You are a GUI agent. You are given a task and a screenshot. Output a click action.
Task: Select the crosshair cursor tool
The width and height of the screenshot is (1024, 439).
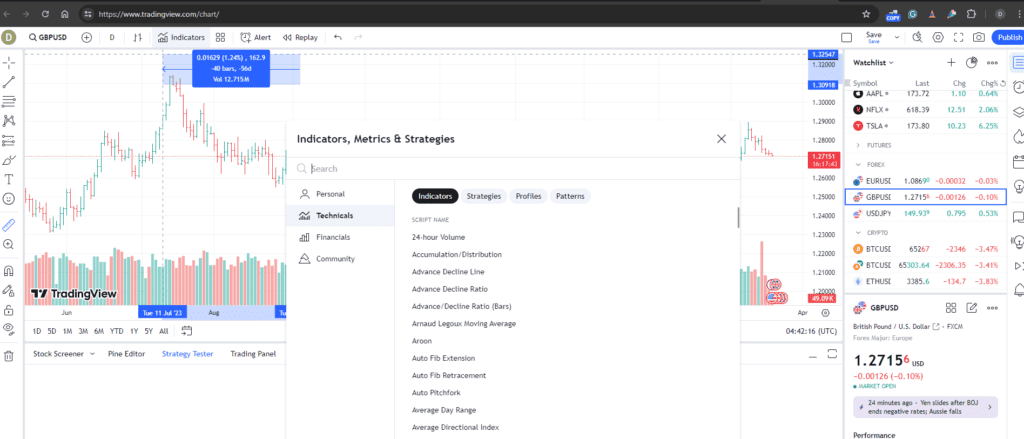(9, 63)
